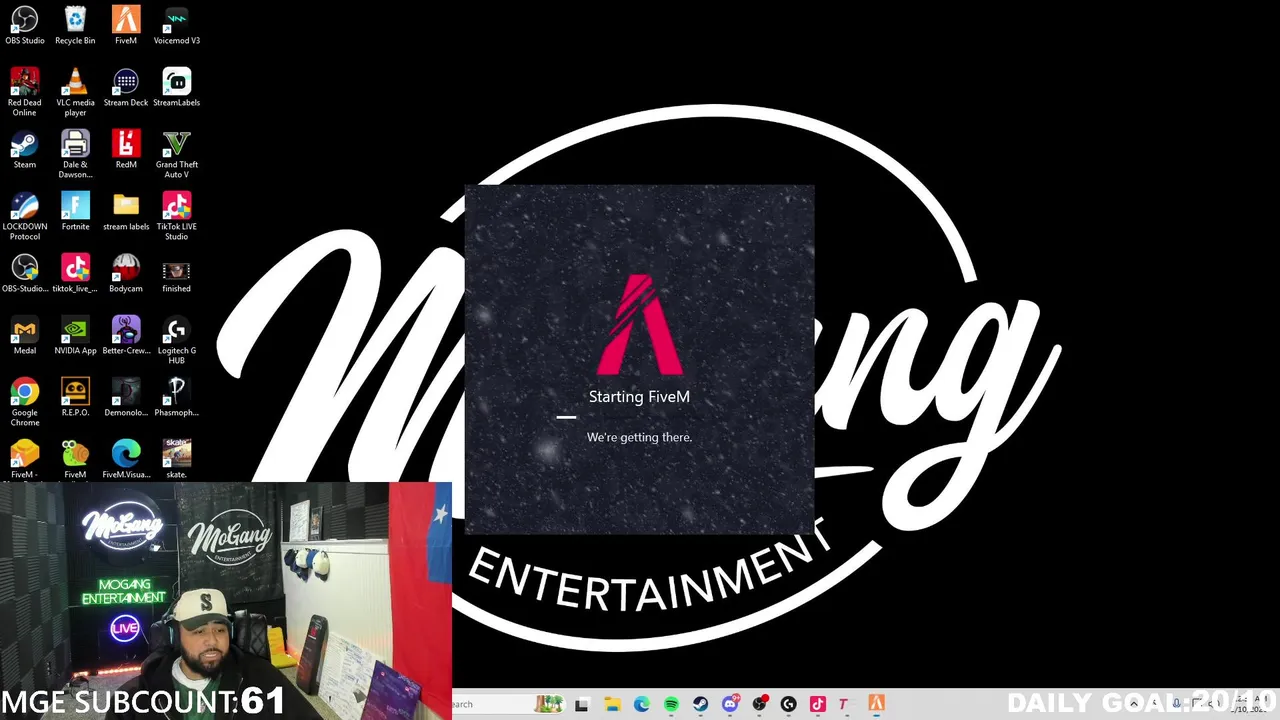Open Task View on the taskbar
The width and height of the screenshot is (1280, 720).
click(582, 704)
